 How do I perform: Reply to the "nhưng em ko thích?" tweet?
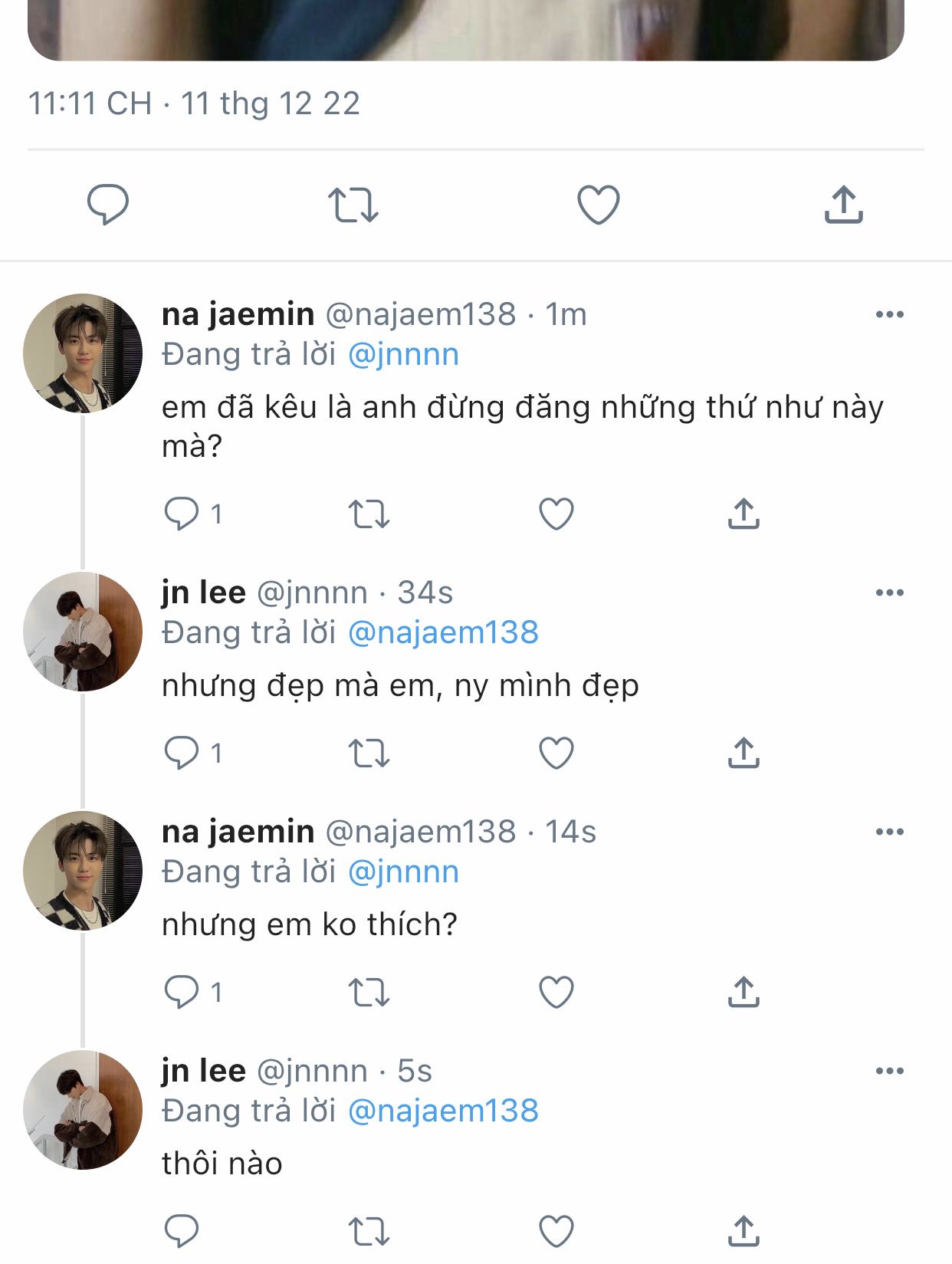point(182,992)
